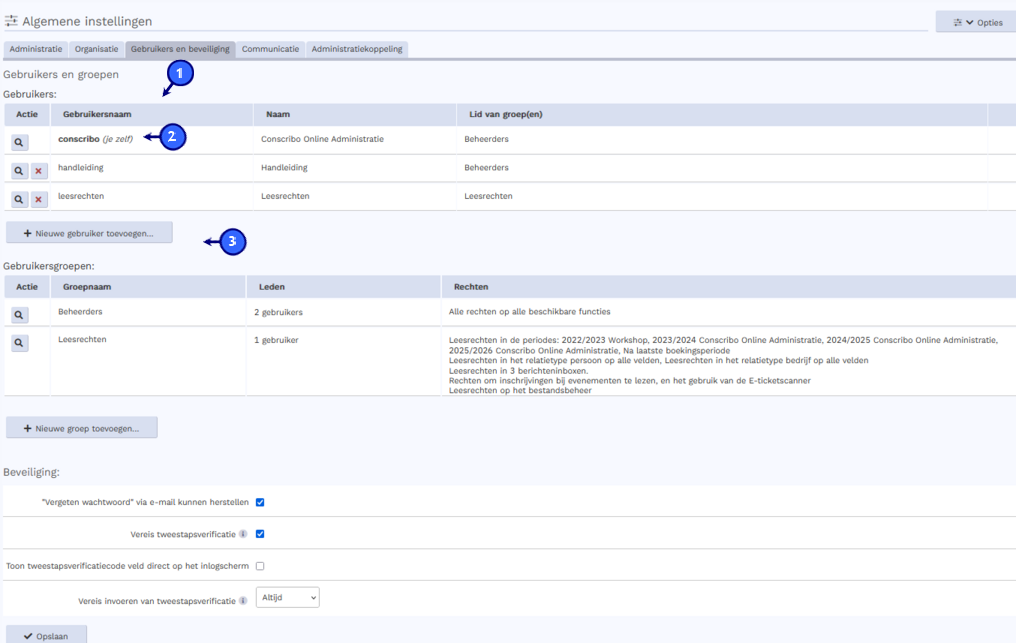Open Beheerders group via magnifier icon
1016x643 pixels.
pyautogui.click(x=19, y=315)
